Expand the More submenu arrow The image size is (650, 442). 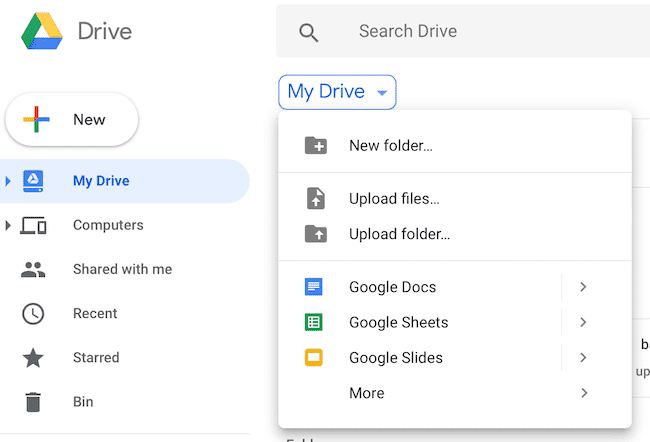tap(584, 393)
